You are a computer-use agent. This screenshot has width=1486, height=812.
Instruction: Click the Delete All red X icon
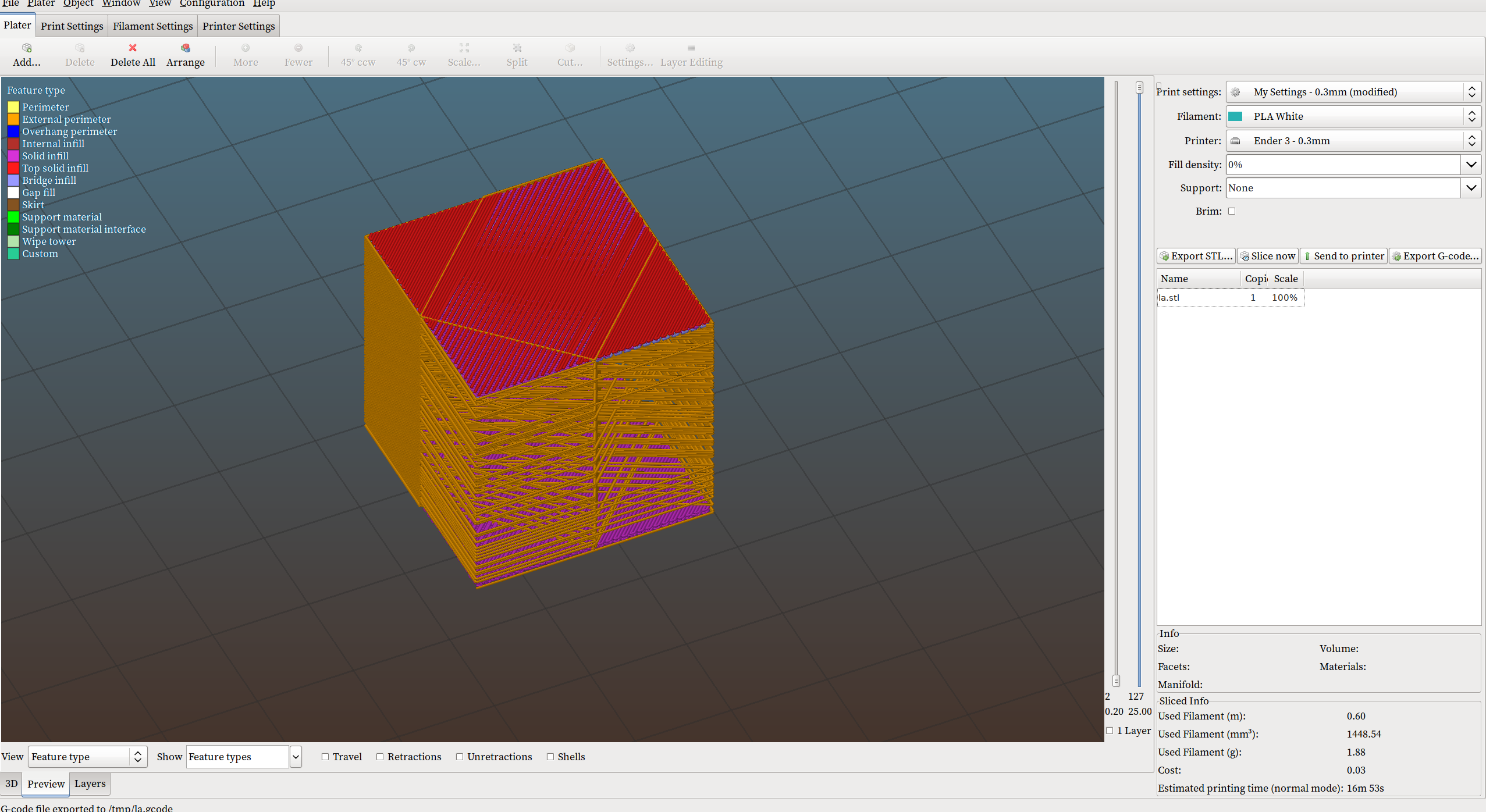133,48
